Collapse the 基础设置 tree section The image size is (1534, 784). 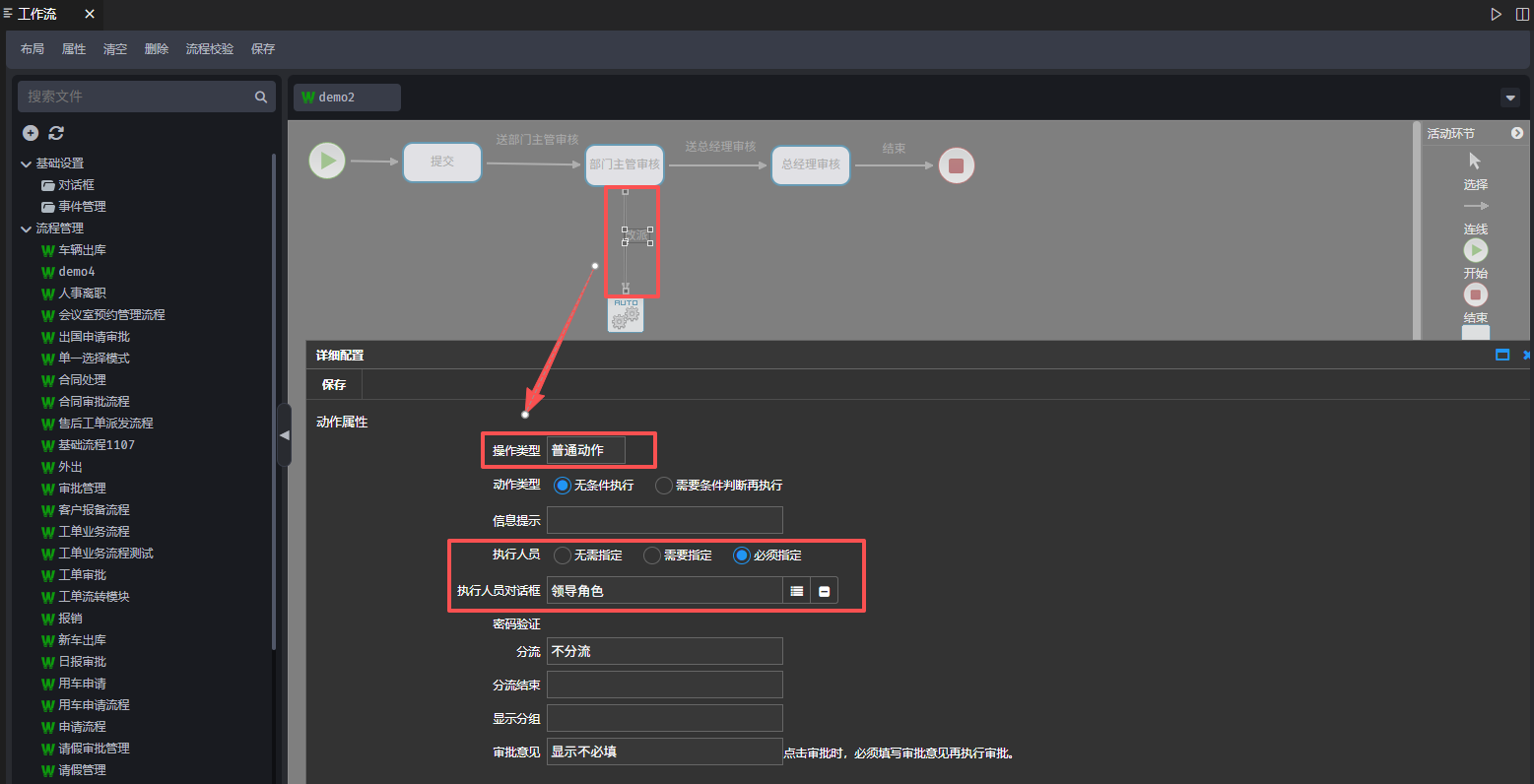[x=26, y=163]
